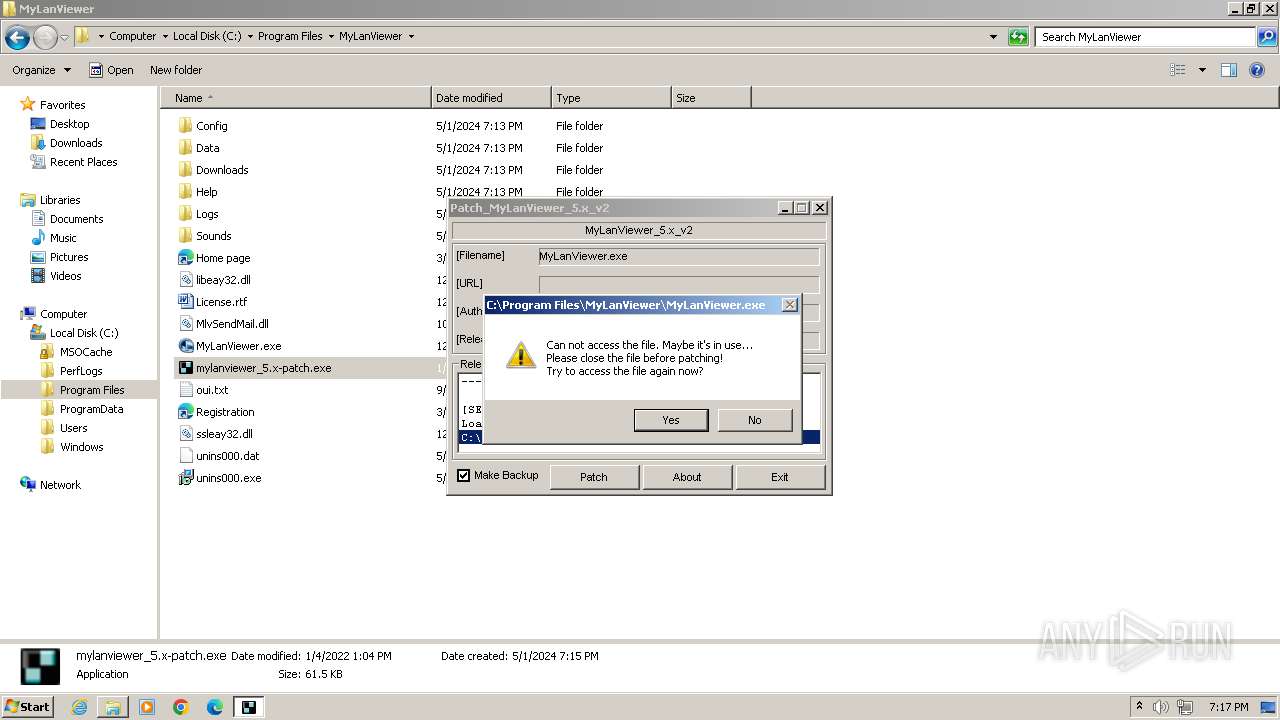Select the Registration shortcut icon
This screenshot has width=1280, height=720.
click(185, 412)
